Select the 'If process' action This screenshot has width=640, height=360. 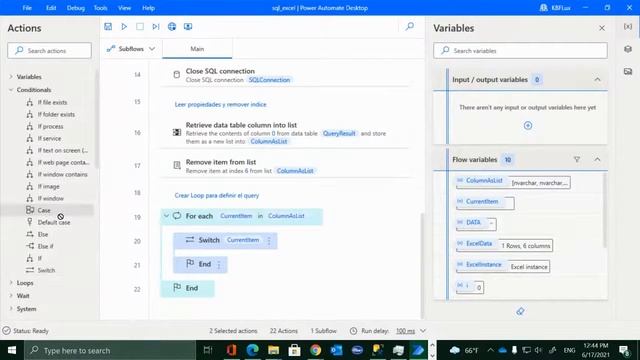[50, 127]
